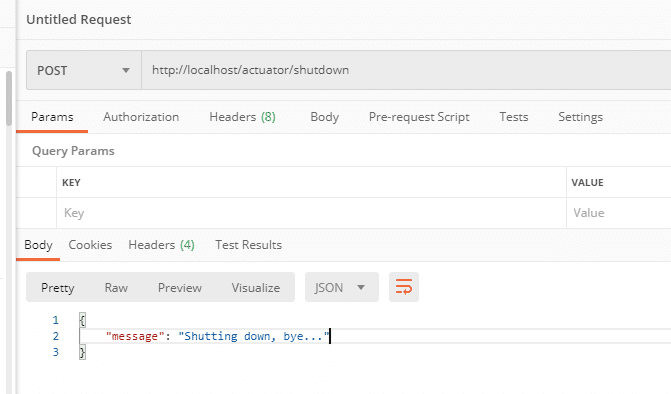Open the Pre-request Script tab

419,117
